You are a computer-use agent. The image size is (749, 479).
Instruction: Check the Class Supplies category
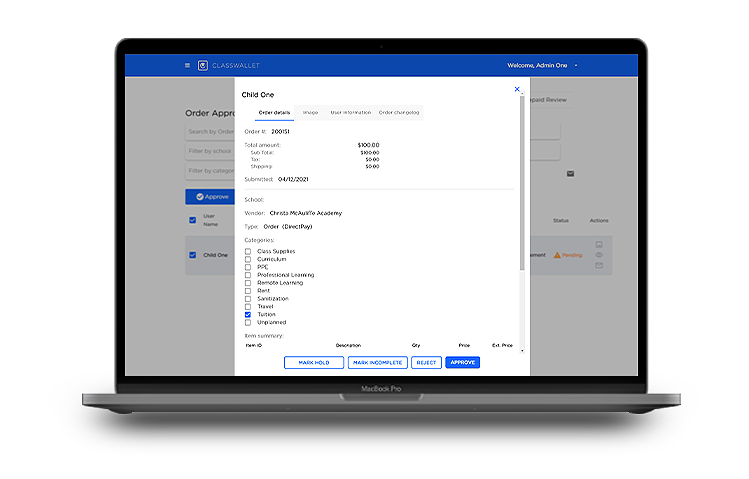[x=248, y=251]
